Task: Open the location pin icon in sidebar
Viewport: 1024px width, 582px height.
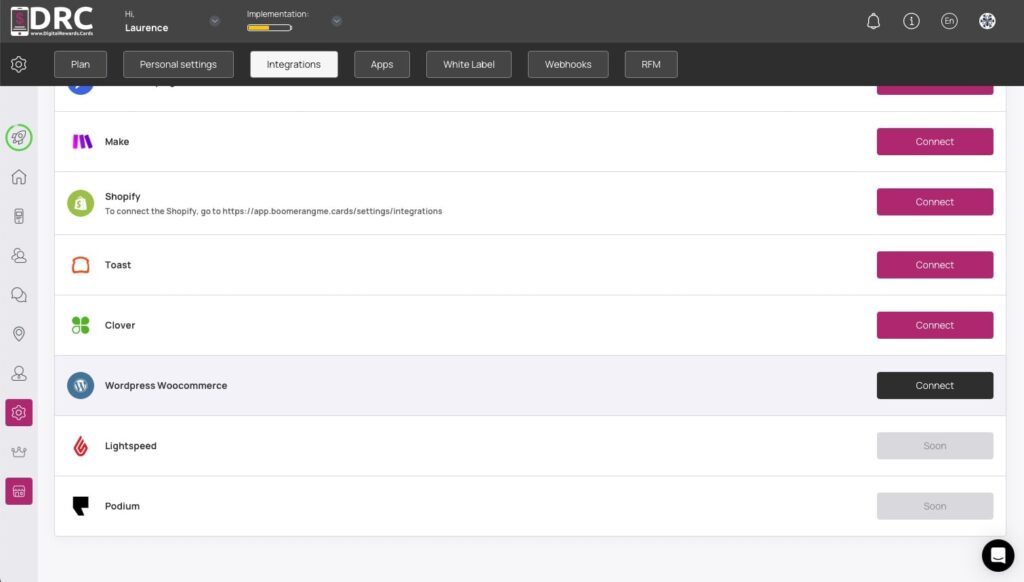Action: pyautogui.click(x=19, y=334)
